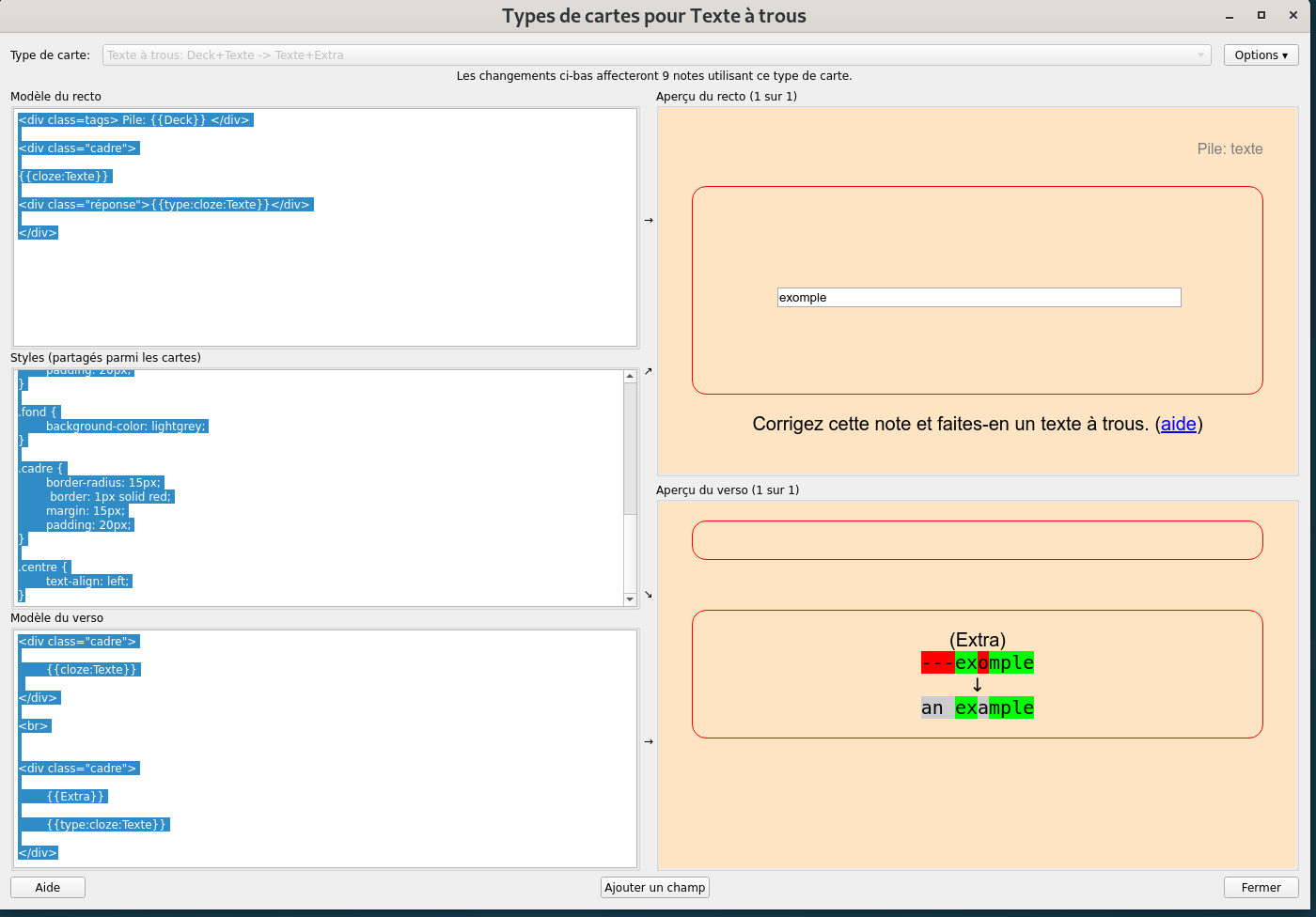The image size is (1316, 917).
Task: Click the {{type:cloze:Texte}} line in front template
Action: coord(164,205)
